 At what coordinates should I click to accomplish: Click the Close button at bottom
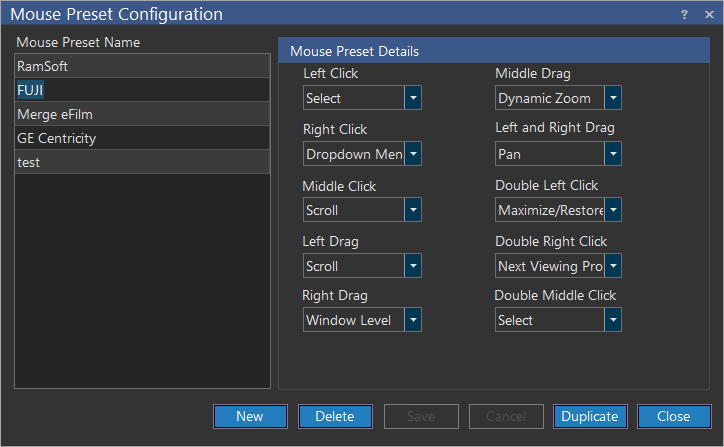(673, 416)
